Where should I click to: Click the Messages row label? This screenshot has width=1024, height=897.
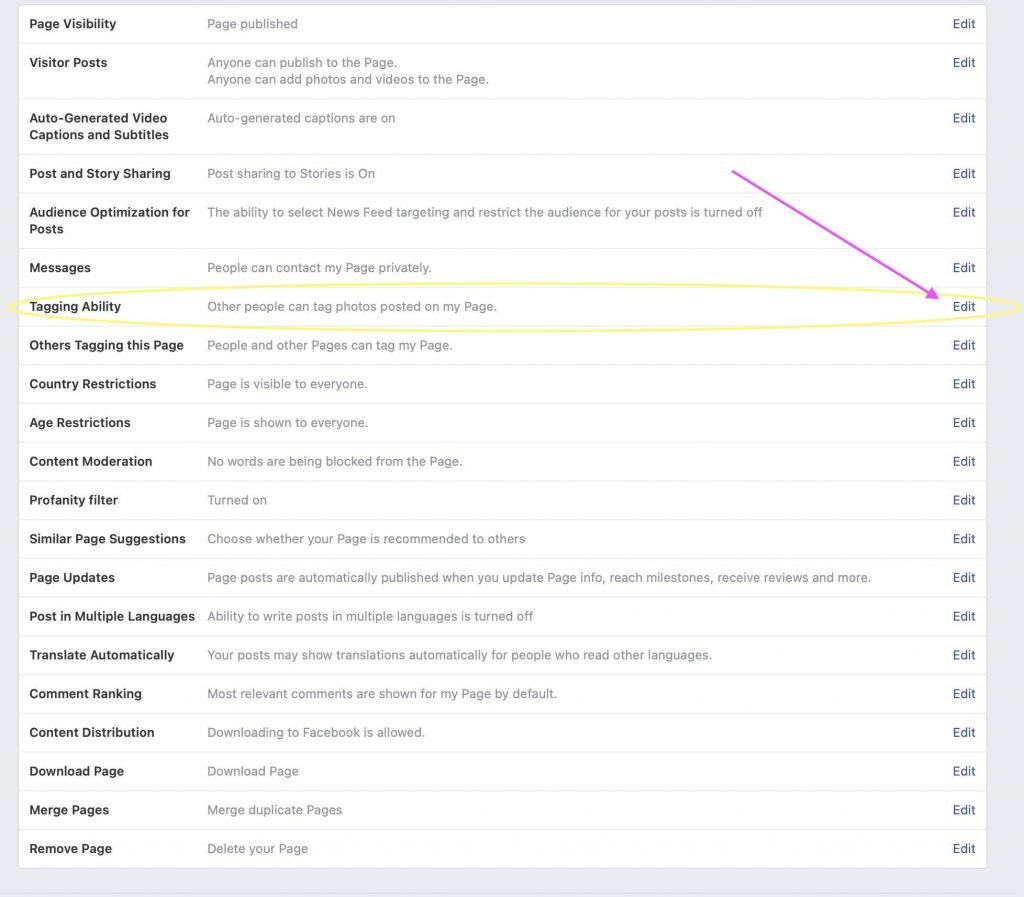point(60,268)
